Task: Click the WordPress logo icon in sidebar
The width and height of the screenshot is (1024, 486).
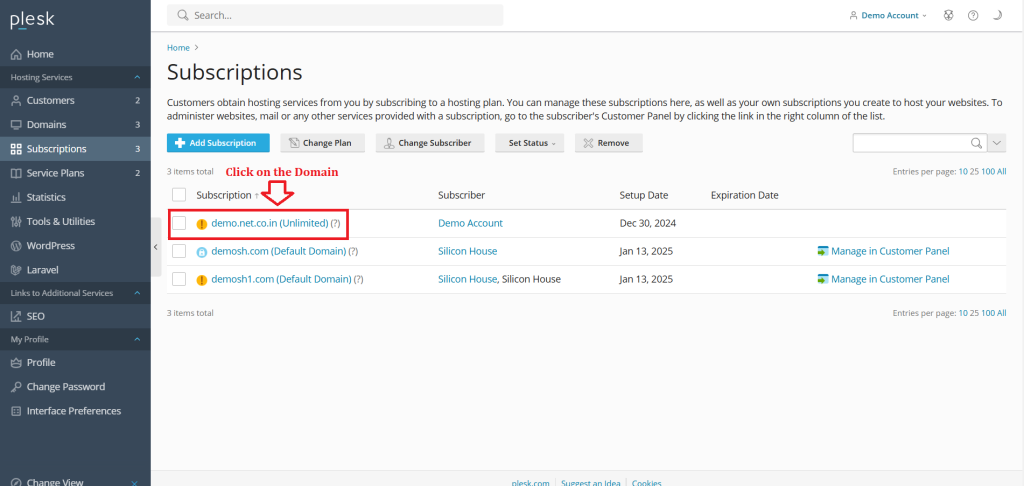Action: click(16, 246)
